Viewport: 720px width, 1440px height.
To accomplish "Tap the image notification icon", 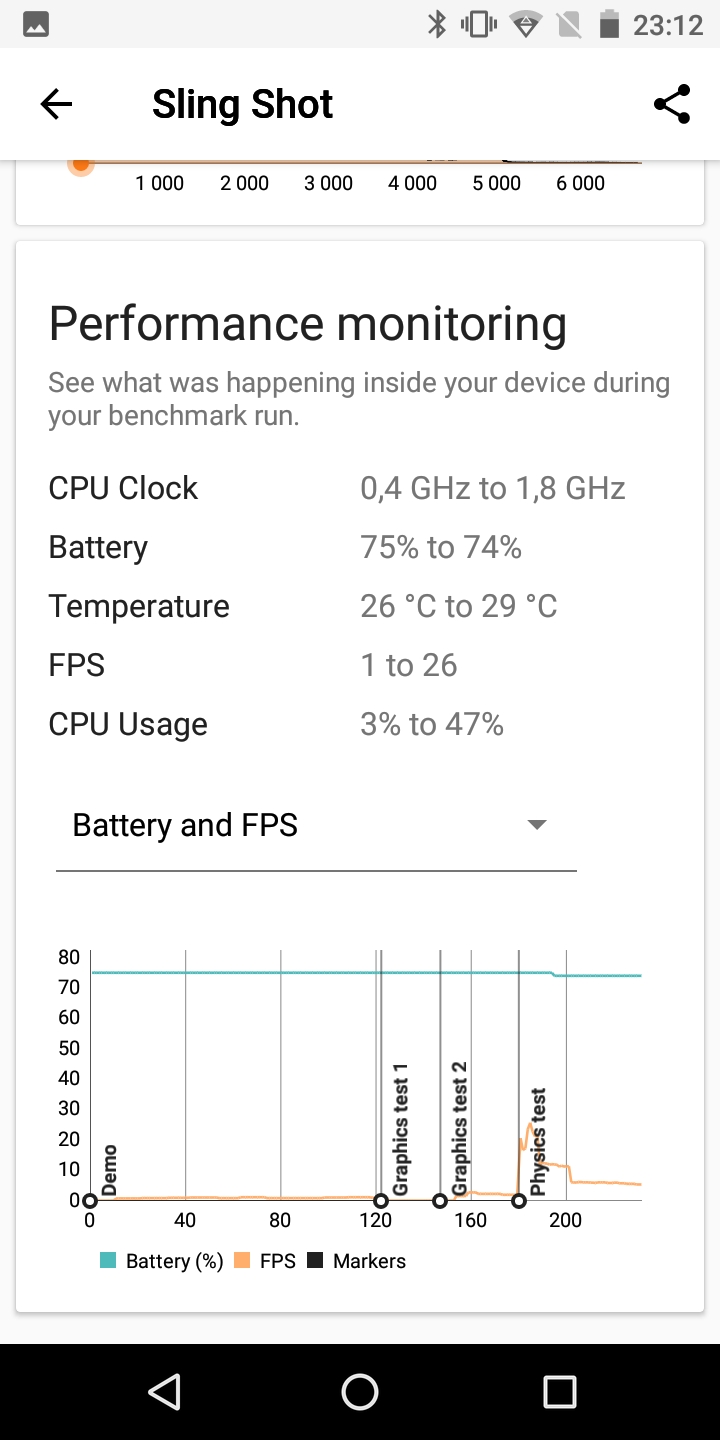I will (35, 25).
